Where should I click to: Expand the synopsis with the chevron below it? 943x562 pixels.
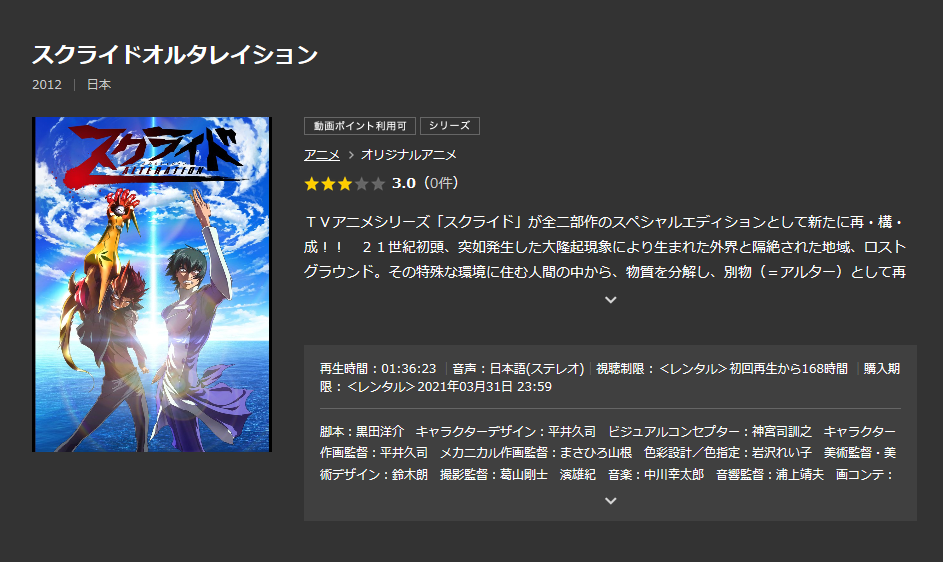click(x=610, y=300)
